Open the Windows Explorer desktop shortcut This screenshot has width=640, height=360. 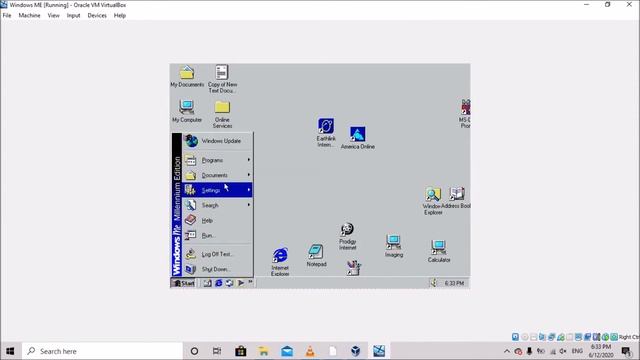pos(433,201)
